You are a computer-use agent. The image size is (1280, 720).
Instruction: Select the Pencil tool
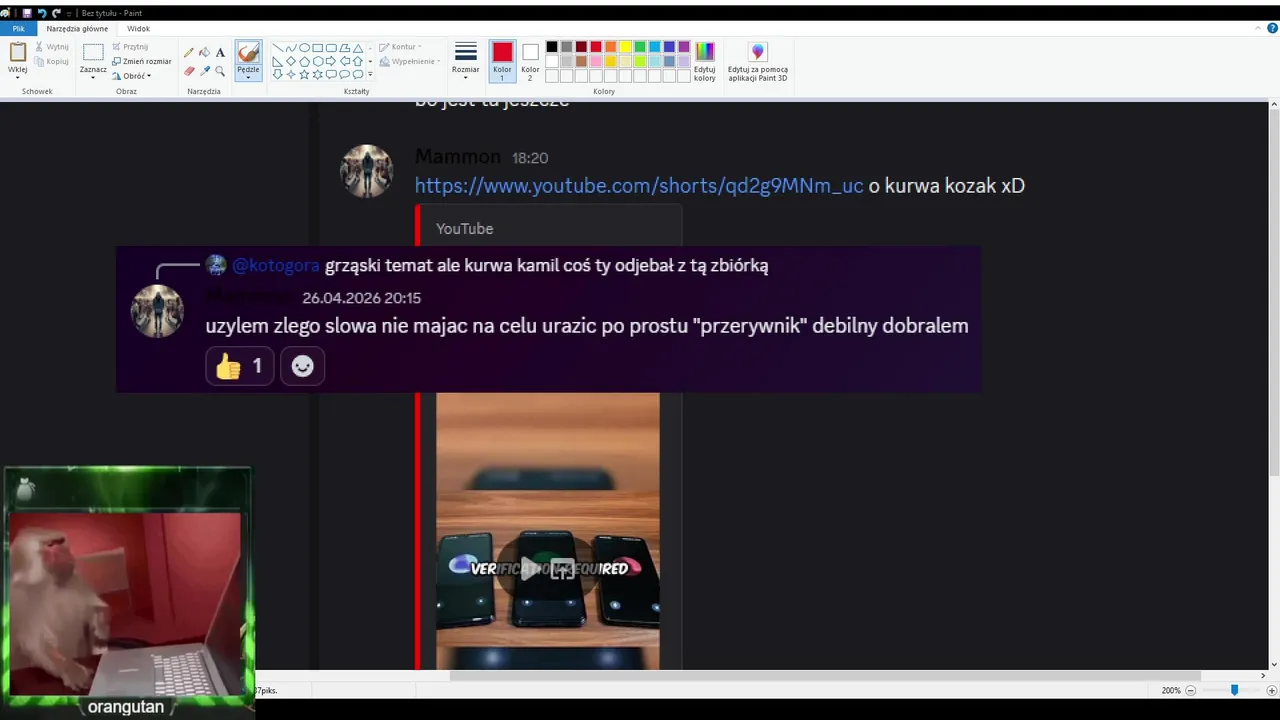(x=189, y=52)
